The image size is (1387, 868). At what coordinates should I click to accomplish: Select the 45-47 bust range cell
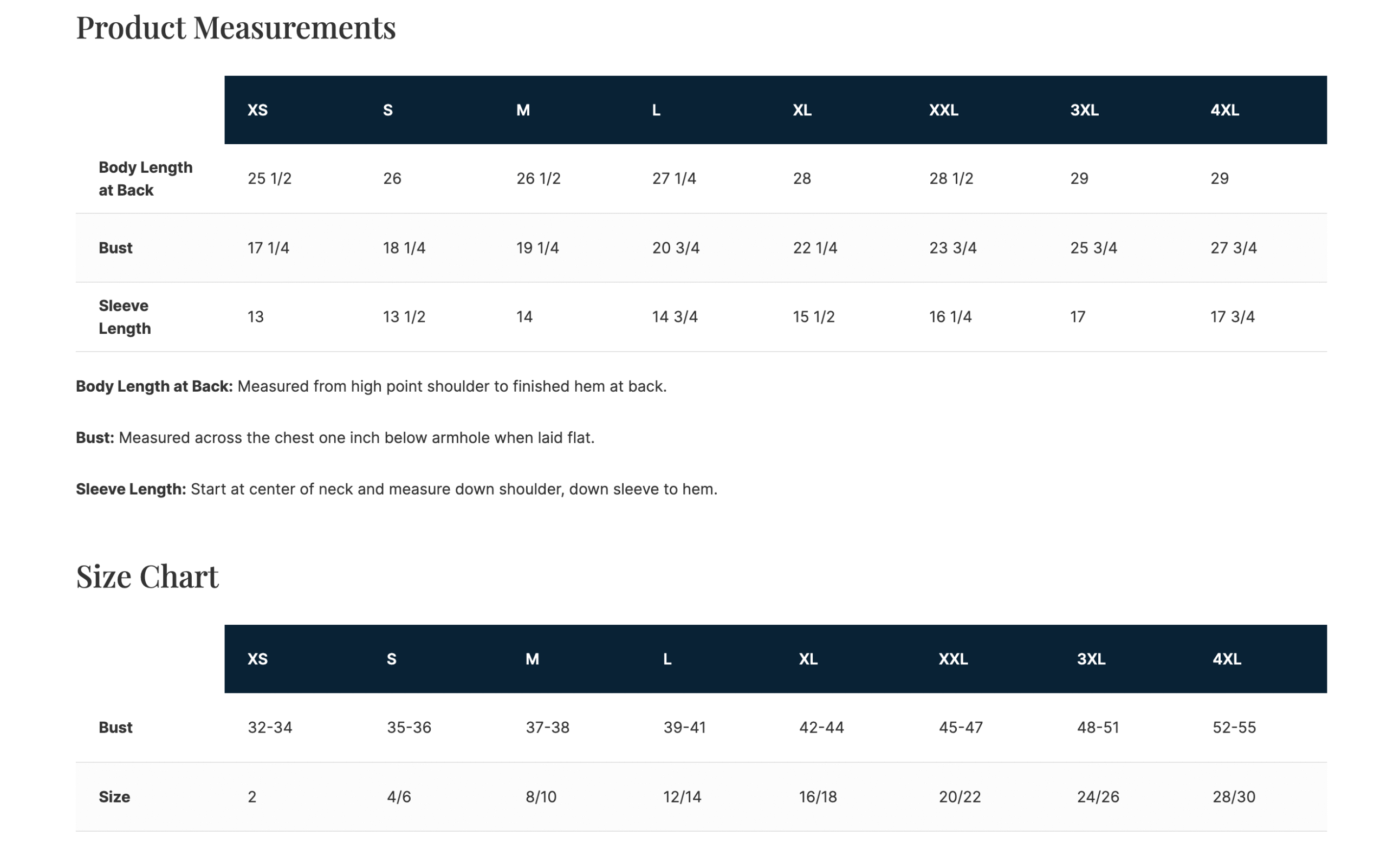(961, 727)
